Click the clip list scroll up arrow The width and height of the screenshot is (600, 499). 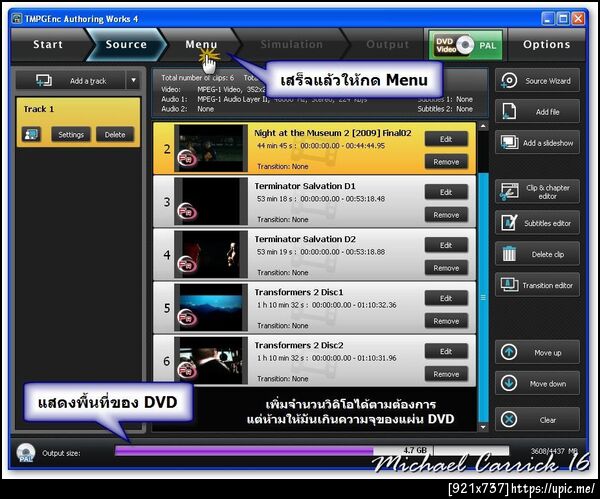click(x=483, y=126)
